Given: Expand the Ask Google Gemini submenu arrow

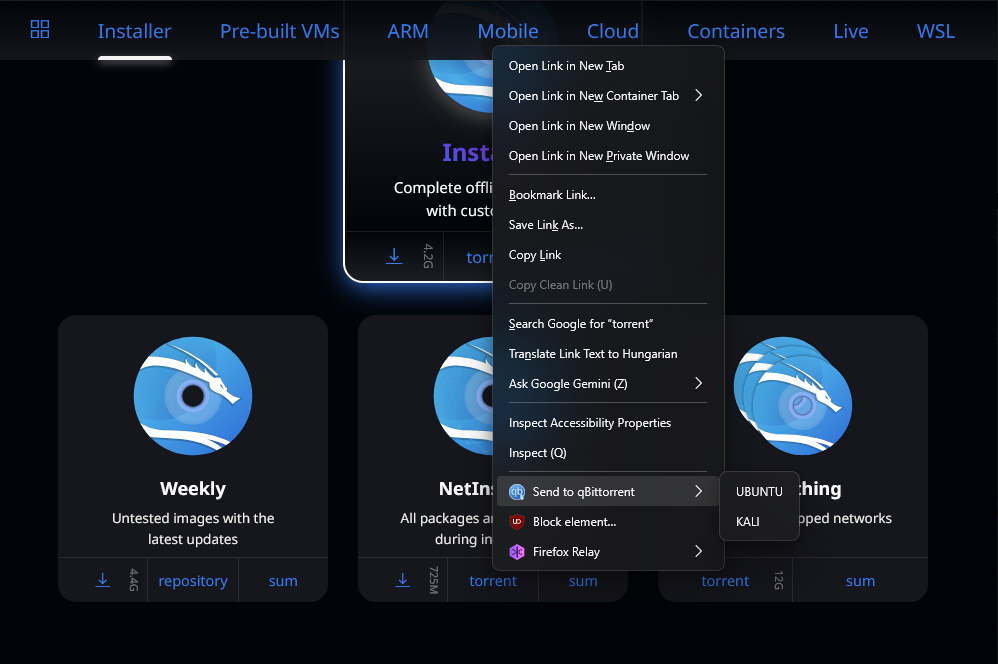Looking at the screenshot, I should click(x=698, y=383).
